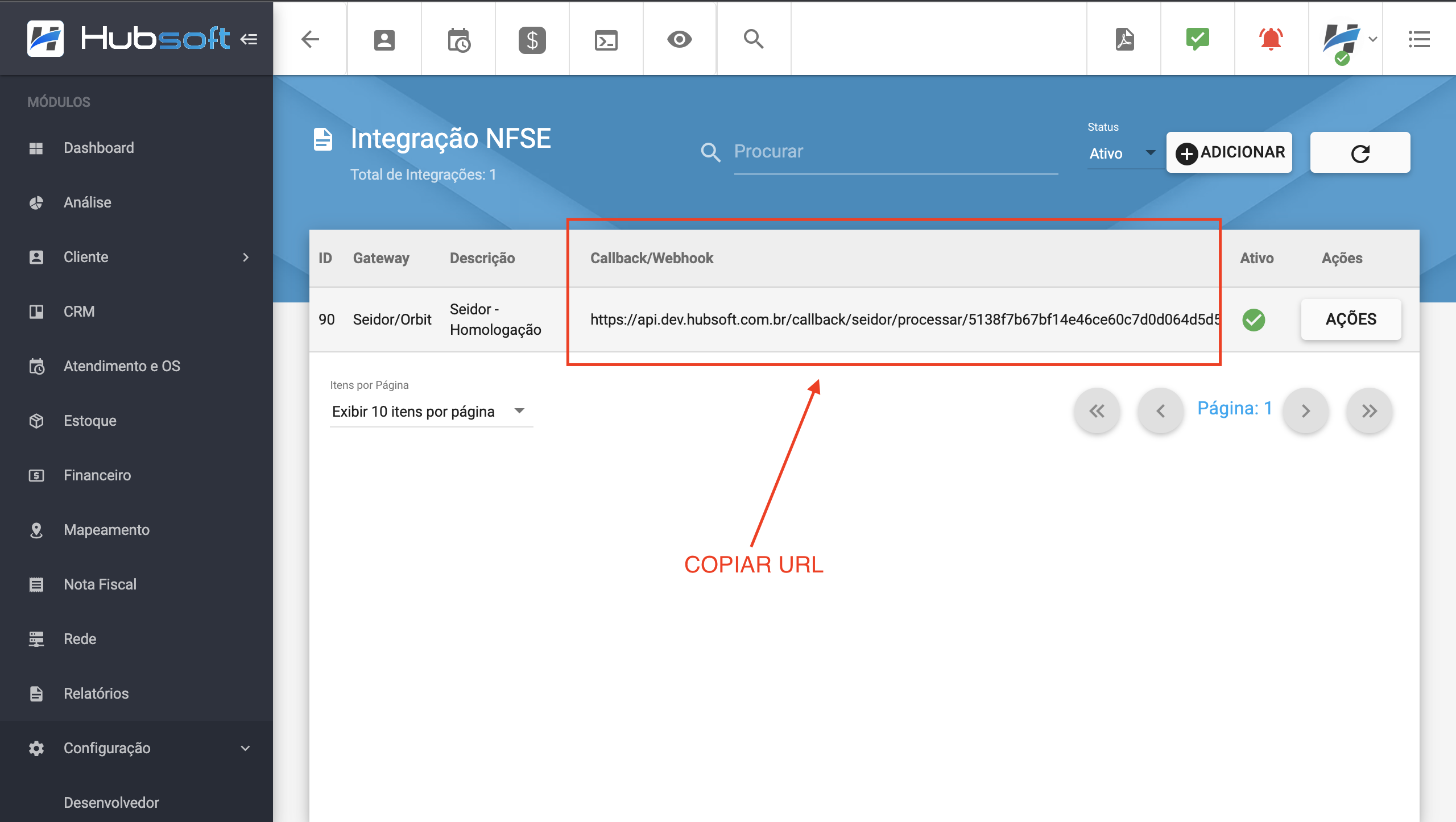The height and width of the screenshot is (822, 1456).
Task: Open the calendar clock toolbar icon
Action: pyautogui.click(x=458, y=39)
